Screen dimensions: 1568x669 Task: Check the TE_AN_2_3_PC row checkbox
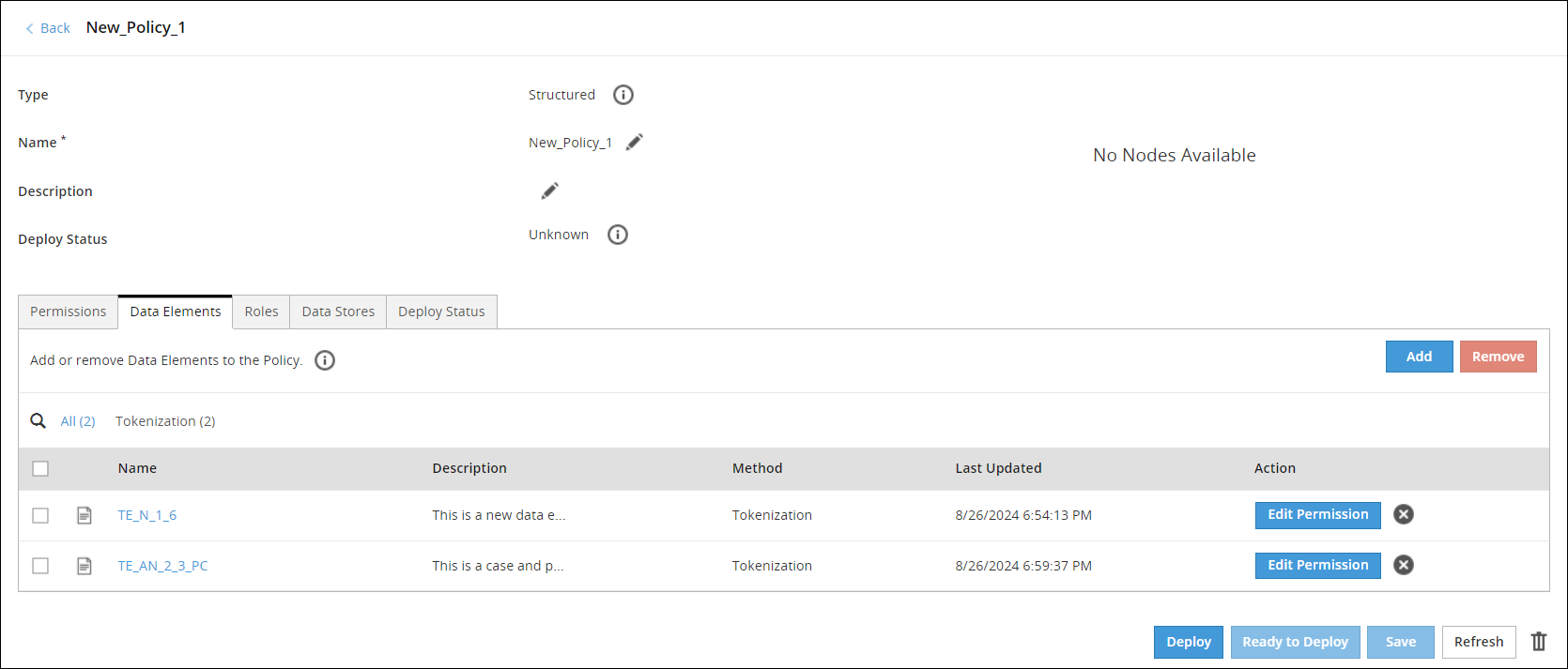[40, 566]
